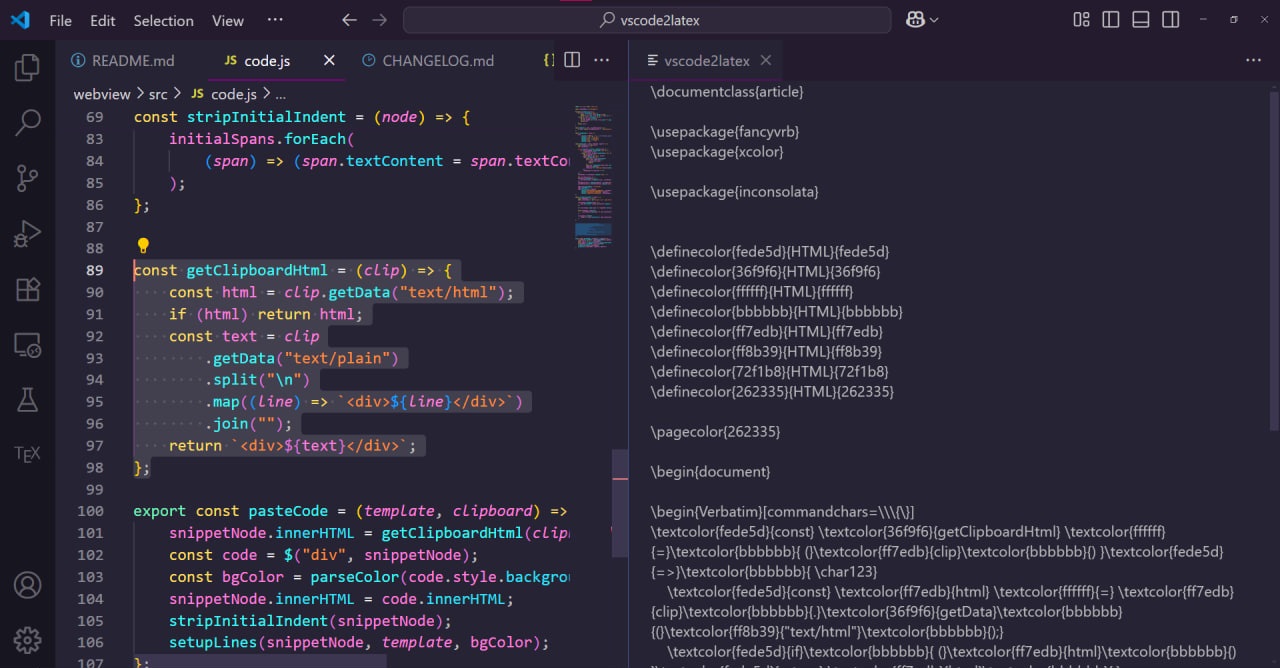
Task: Expand the src breadcrumb
Action: coord(158,94)
